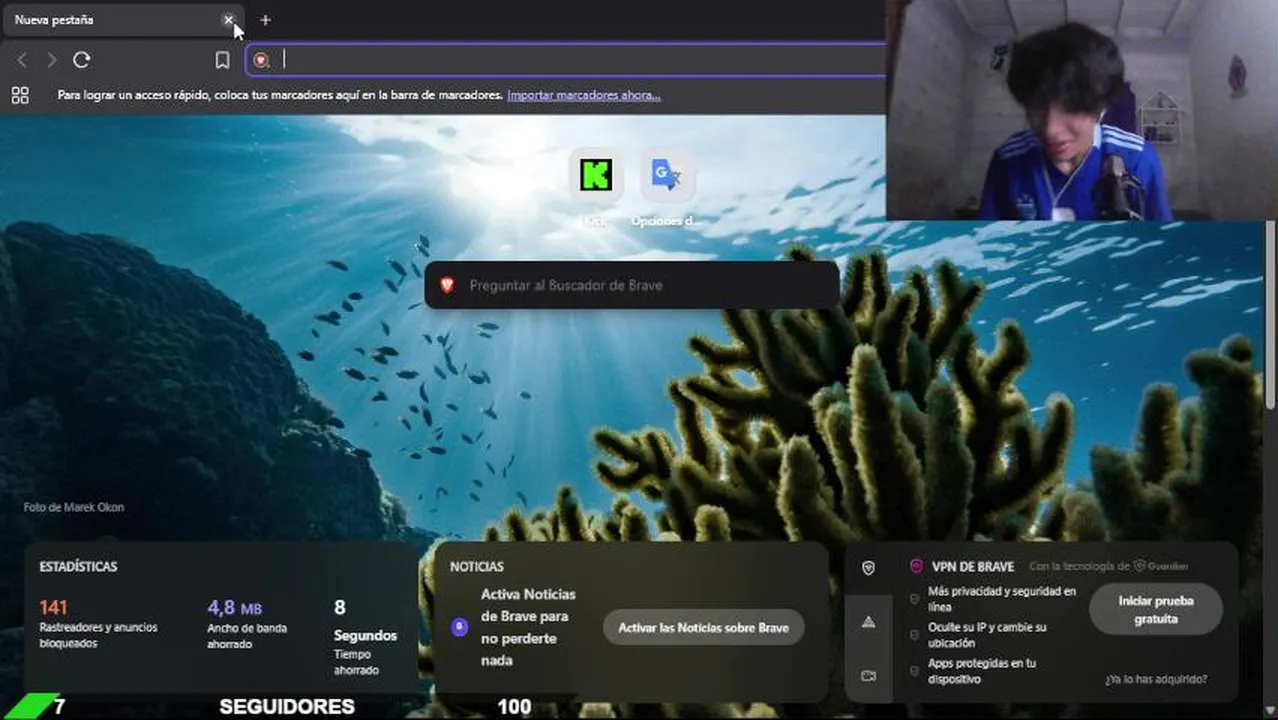Image resolution: width=1278 pixels, height=720 pixels.
Task: Select the Nueva pestaña tab
Action: [x=120, y=20]
